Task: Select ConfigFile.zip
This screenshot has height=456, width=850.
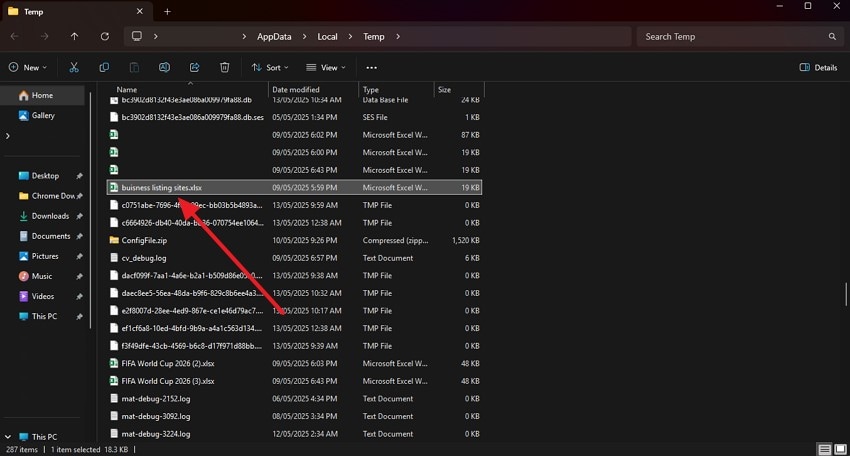Action: pos(294,240)
